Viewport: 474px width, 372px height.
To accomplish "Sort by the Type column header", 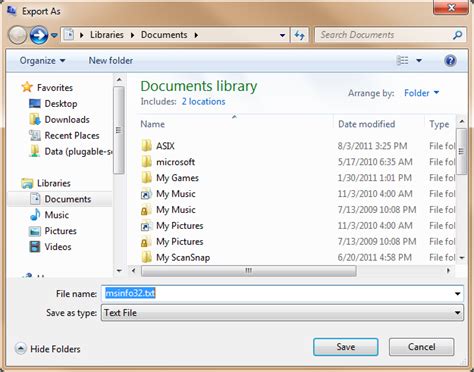I will click(439, 124).
